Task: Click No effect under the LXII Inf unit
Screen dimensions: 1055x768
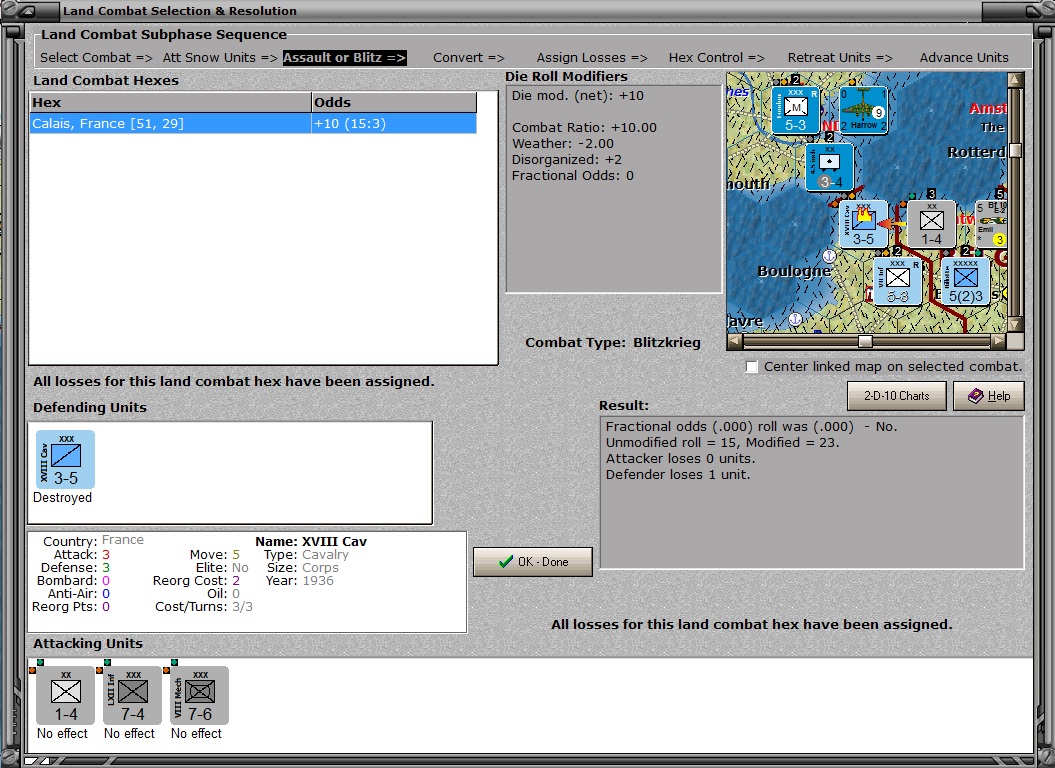Action: tap(129, 734)
